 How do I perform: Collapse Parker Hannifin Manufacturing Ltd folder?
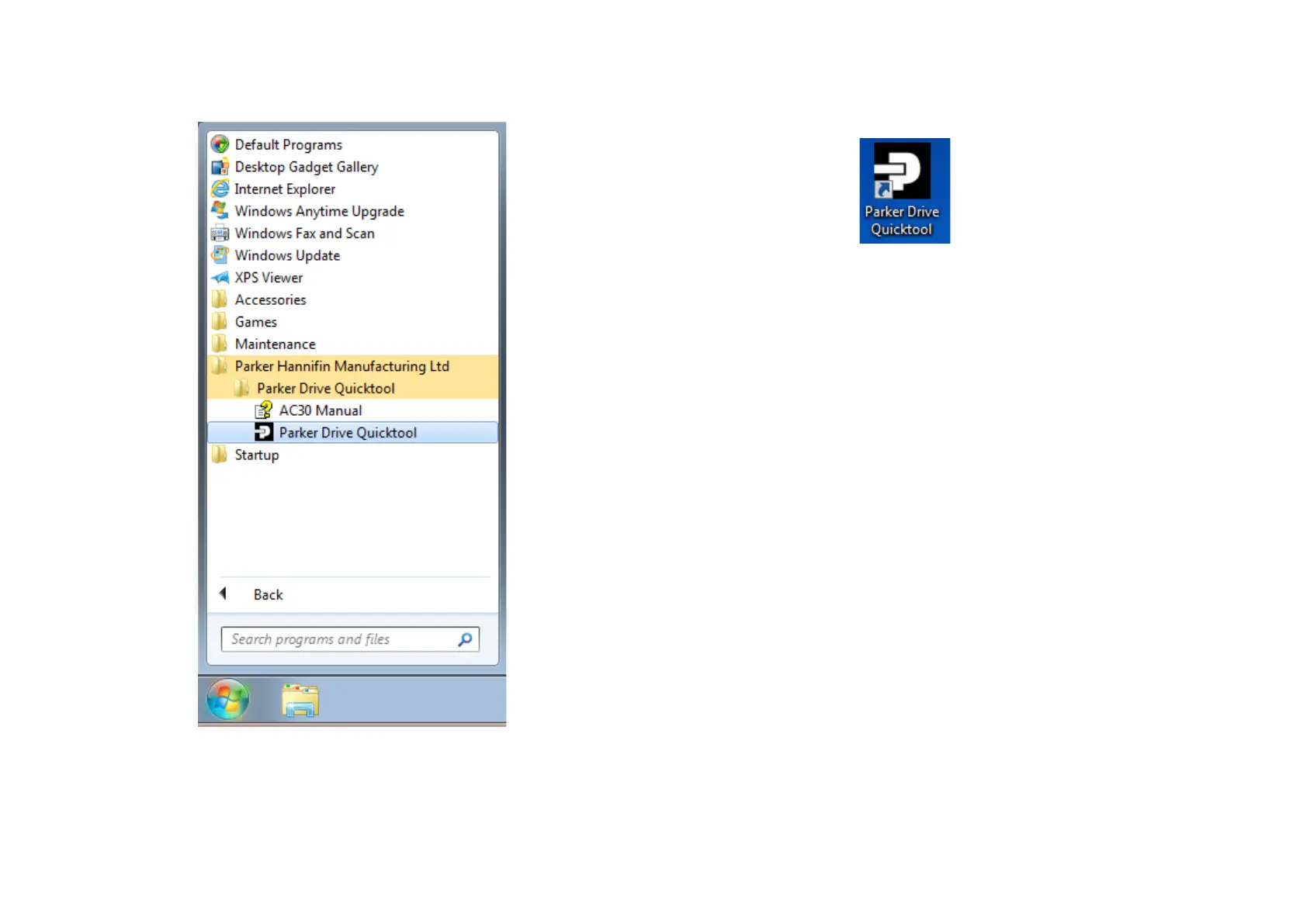352,366
